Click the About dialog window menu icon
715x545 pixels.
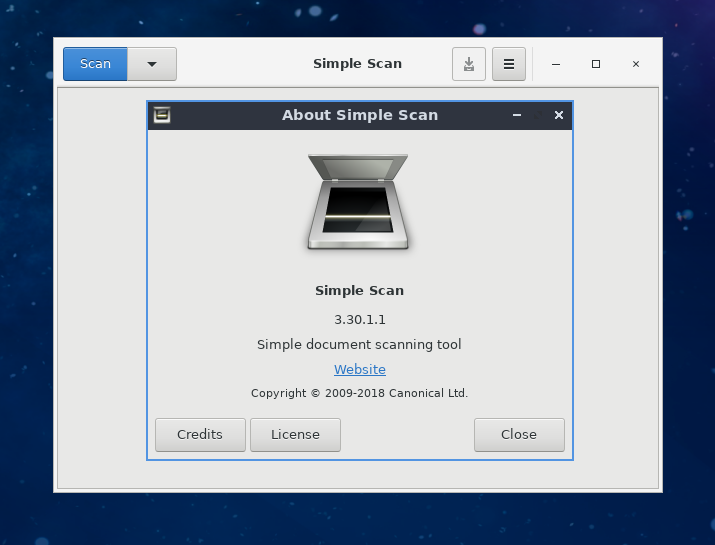162,115
